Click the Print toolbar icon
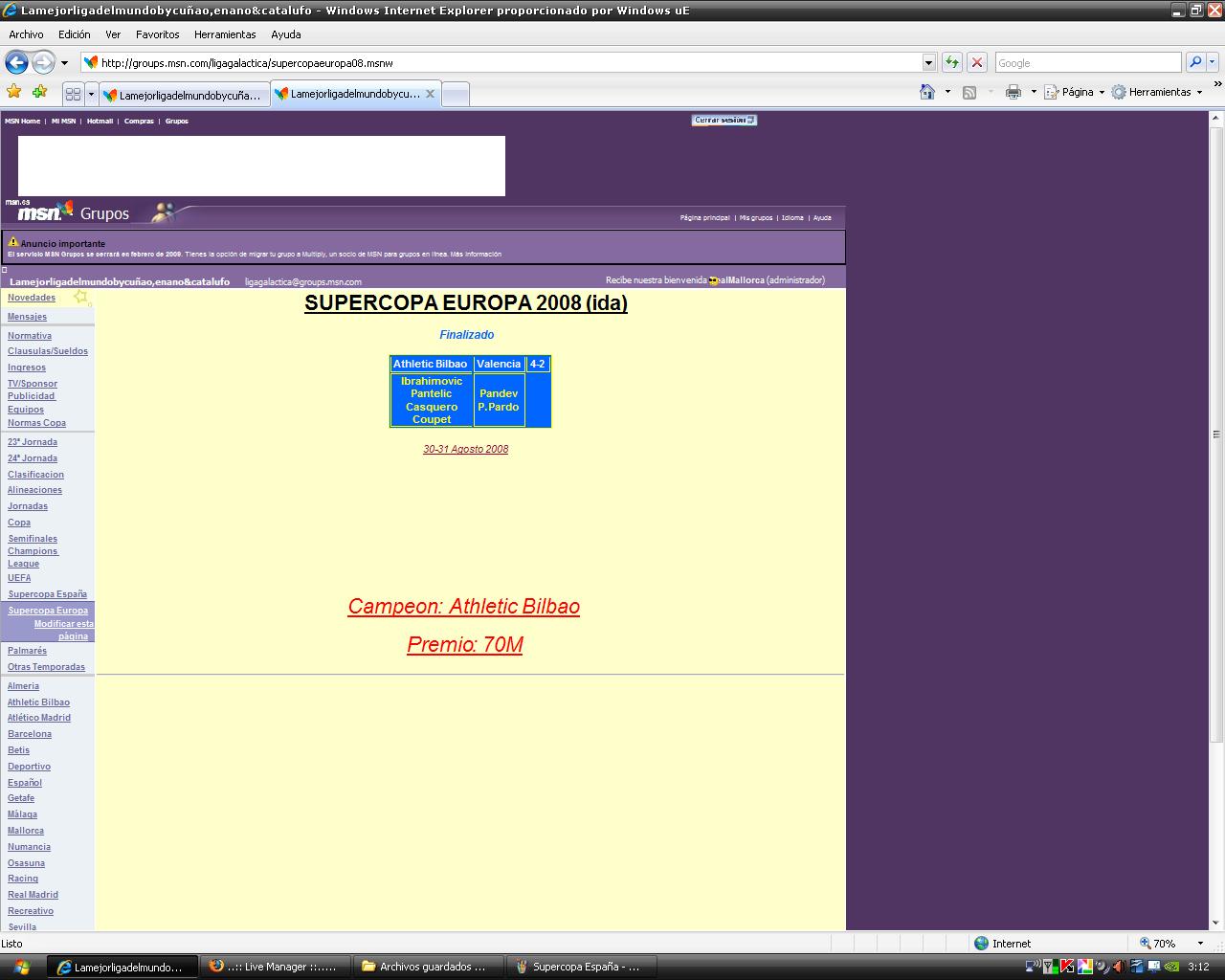 point(1013,92)
